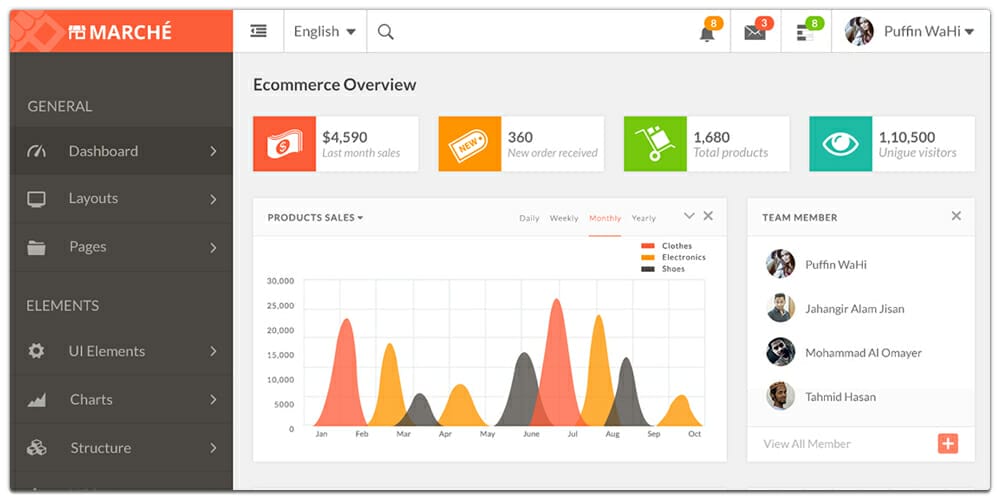Screen dimensions: 1000x500
Task: Click the NEW tag icon on orders card
Action: pyautogui.click(x=469, y=145)
